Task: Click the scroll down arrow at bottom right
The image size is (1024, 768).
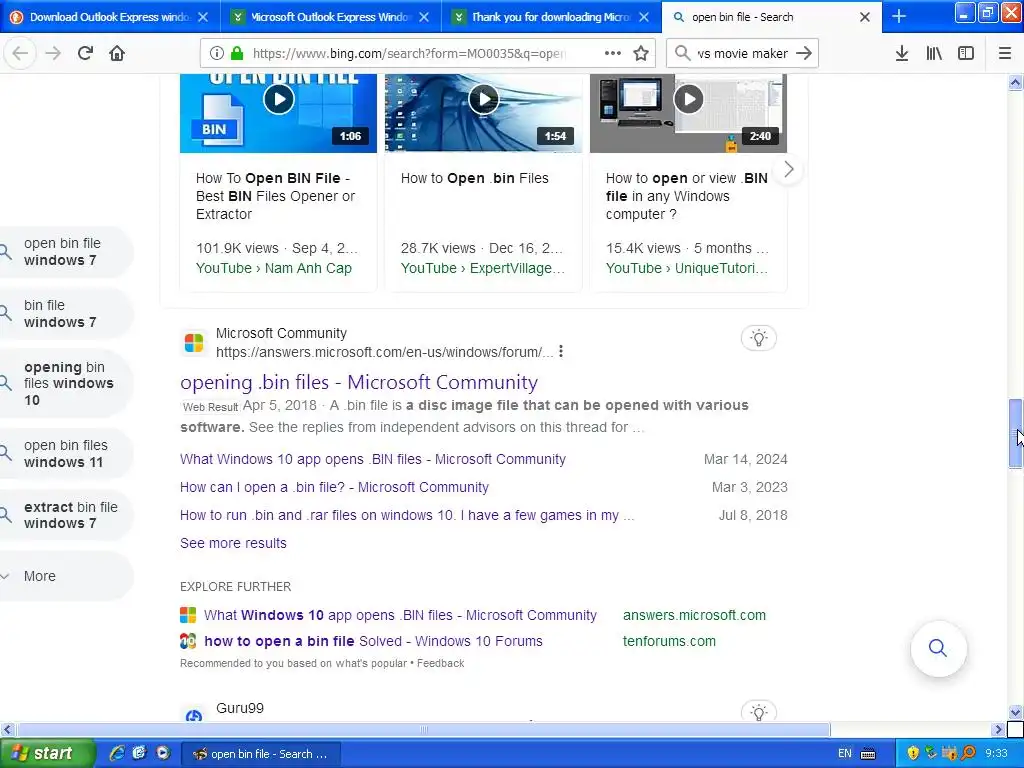Action: click(1015, 712)
